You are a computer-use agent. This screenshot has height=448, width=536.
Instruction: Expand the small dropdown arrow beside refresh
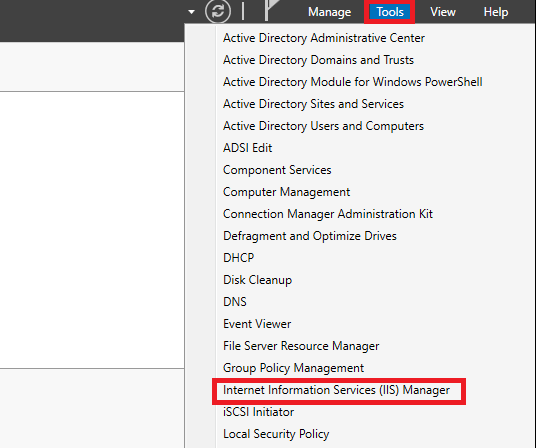point(191,12)
